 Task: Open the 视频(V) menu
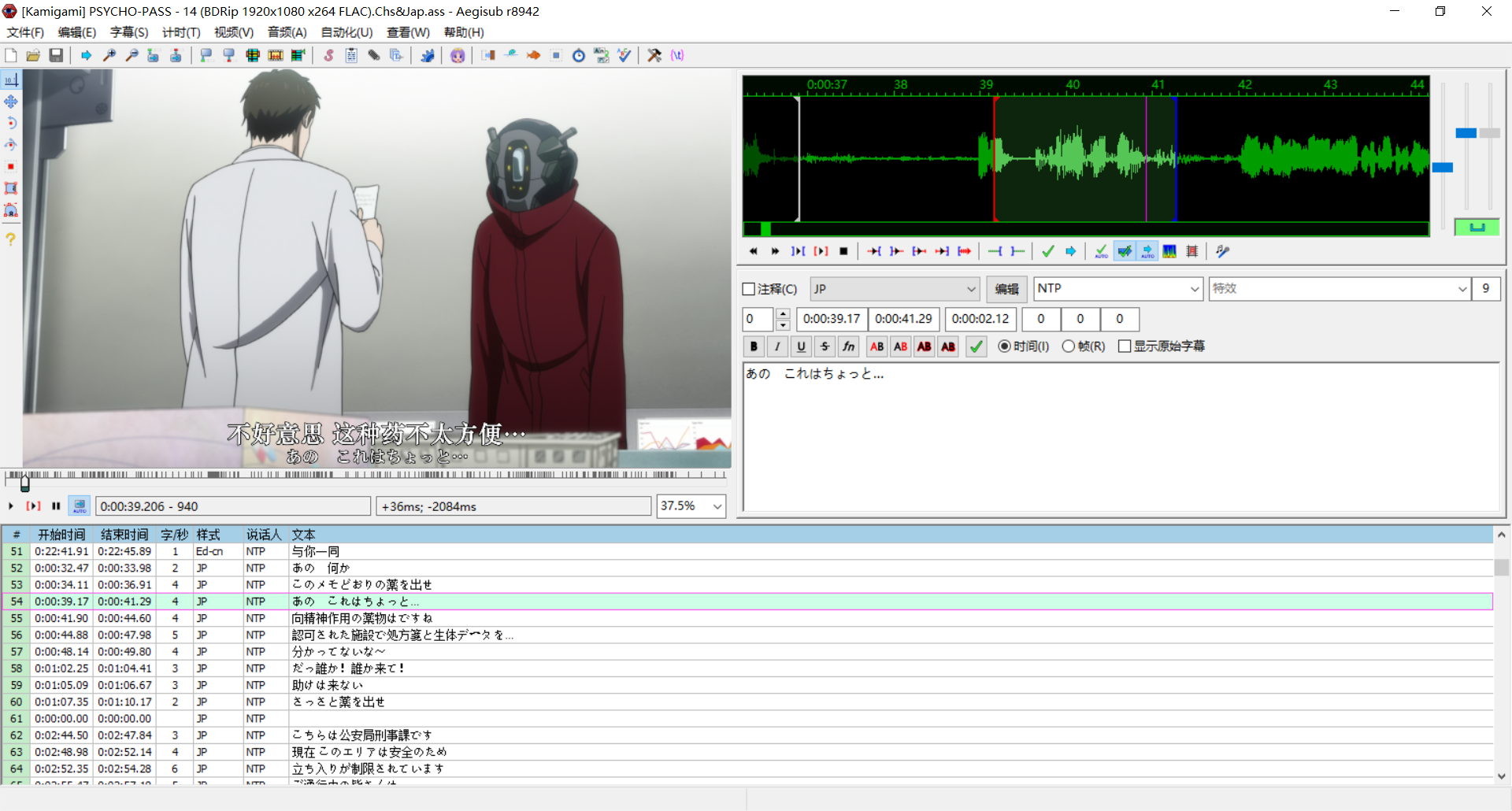pos(234,32)
